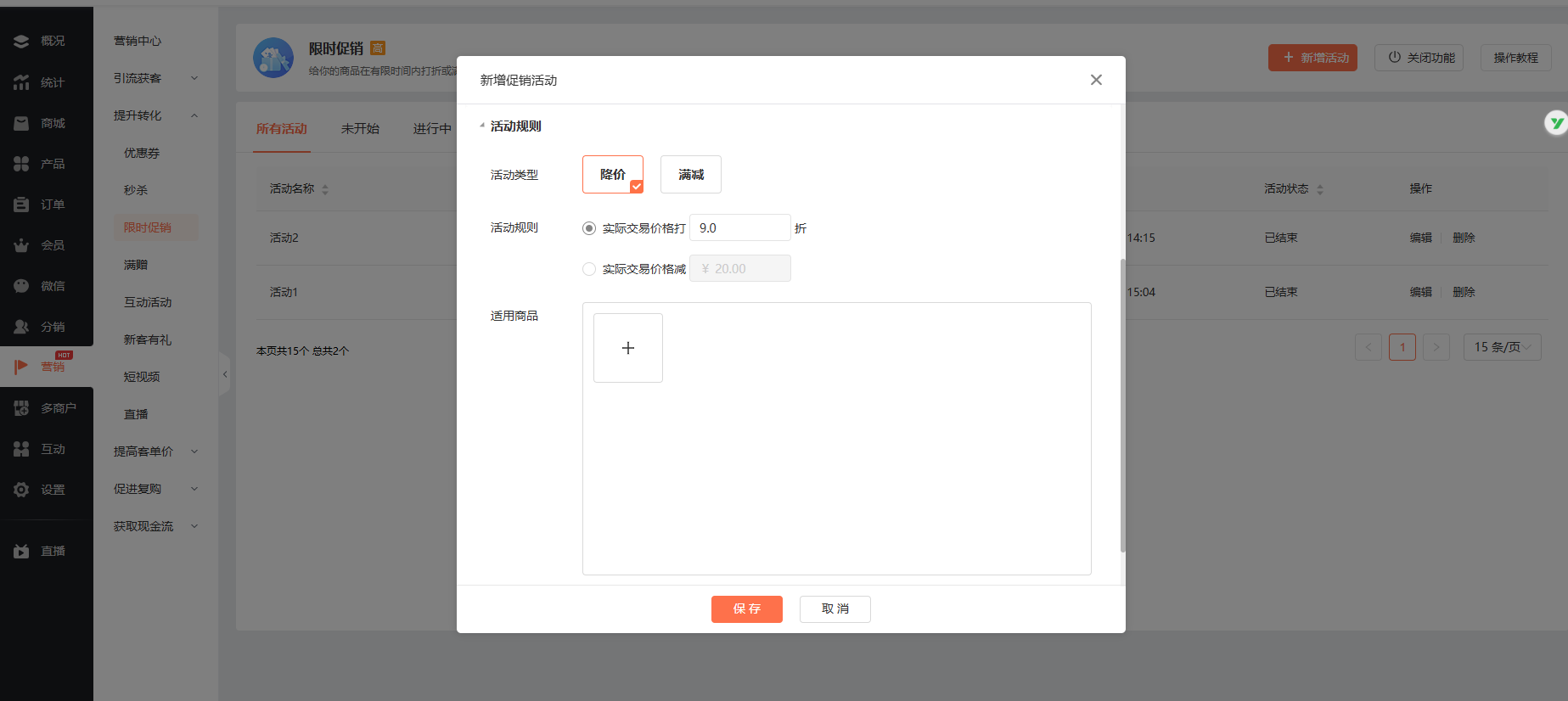Click the 保存 save button
Viewport: 1568px width, 701px height.
tap(746, 609)
